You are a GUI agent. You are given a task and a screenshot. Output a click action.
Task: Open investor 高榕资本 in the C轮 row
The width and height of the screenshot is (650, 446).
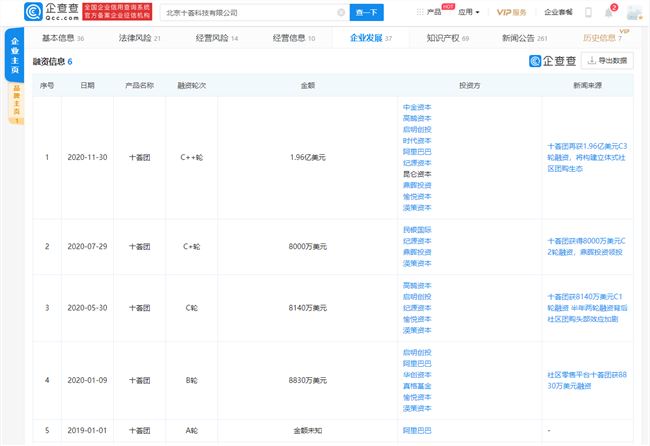pyautogui.click(x=417, y=286)
